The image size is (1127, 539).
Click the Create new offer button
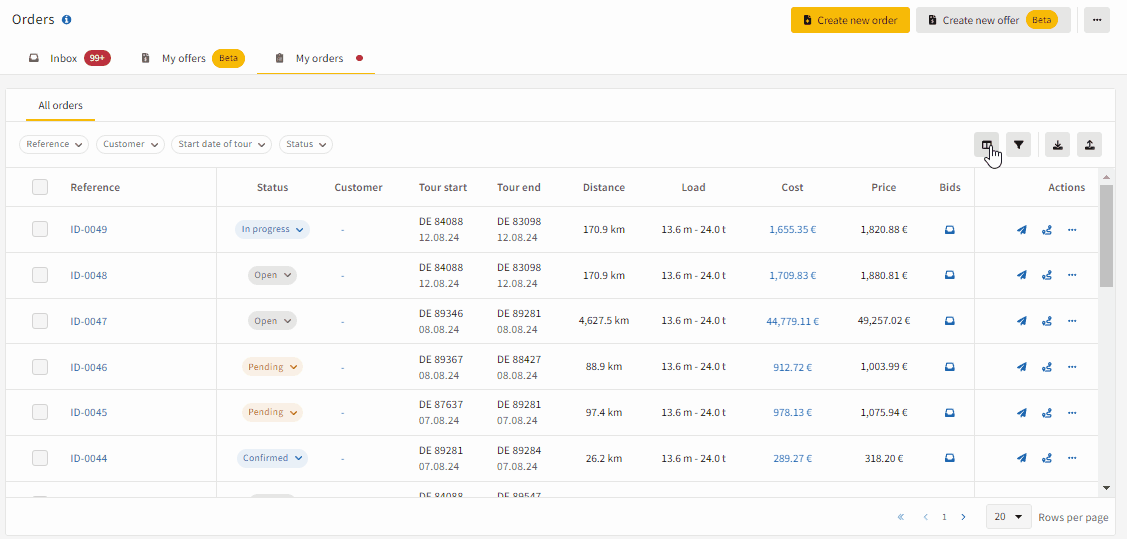click(993, 20)
